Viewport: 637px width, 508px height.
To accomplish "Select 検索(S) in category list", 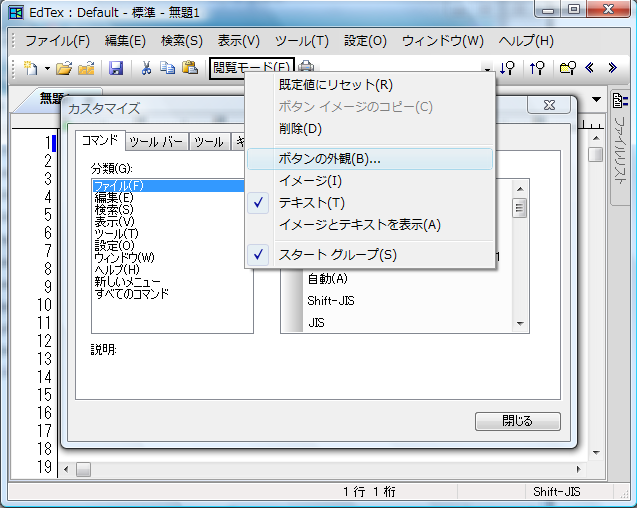I will 114,210.
